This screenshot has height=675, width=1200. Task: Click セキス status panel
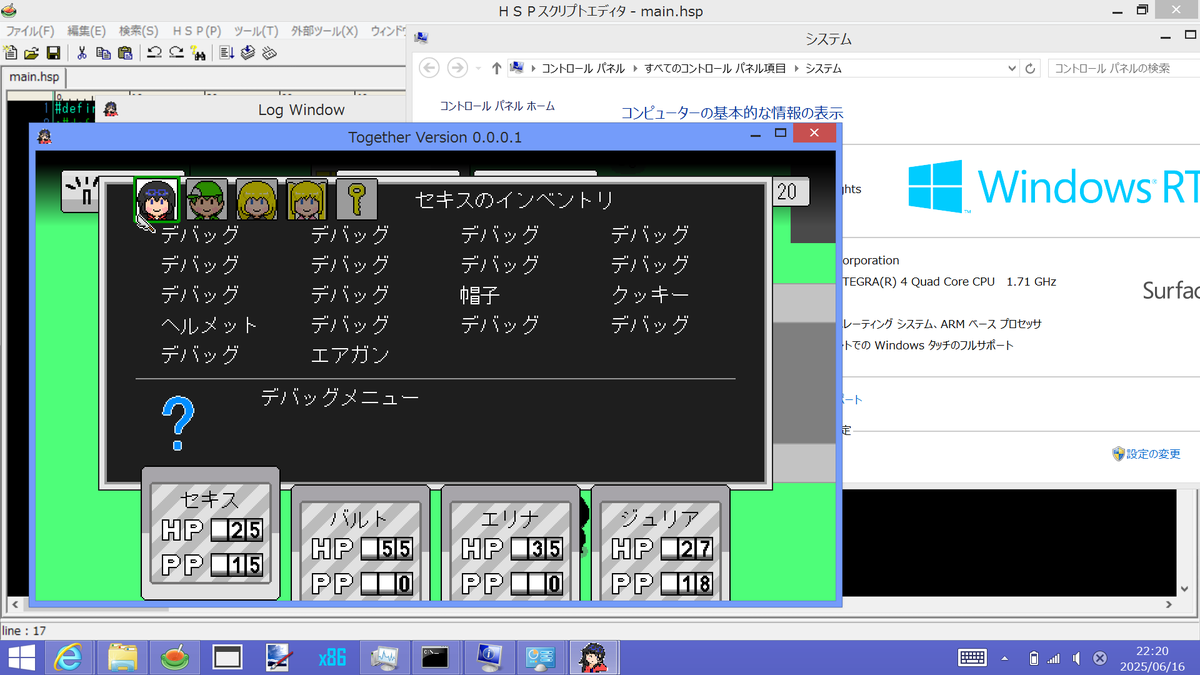210,533
